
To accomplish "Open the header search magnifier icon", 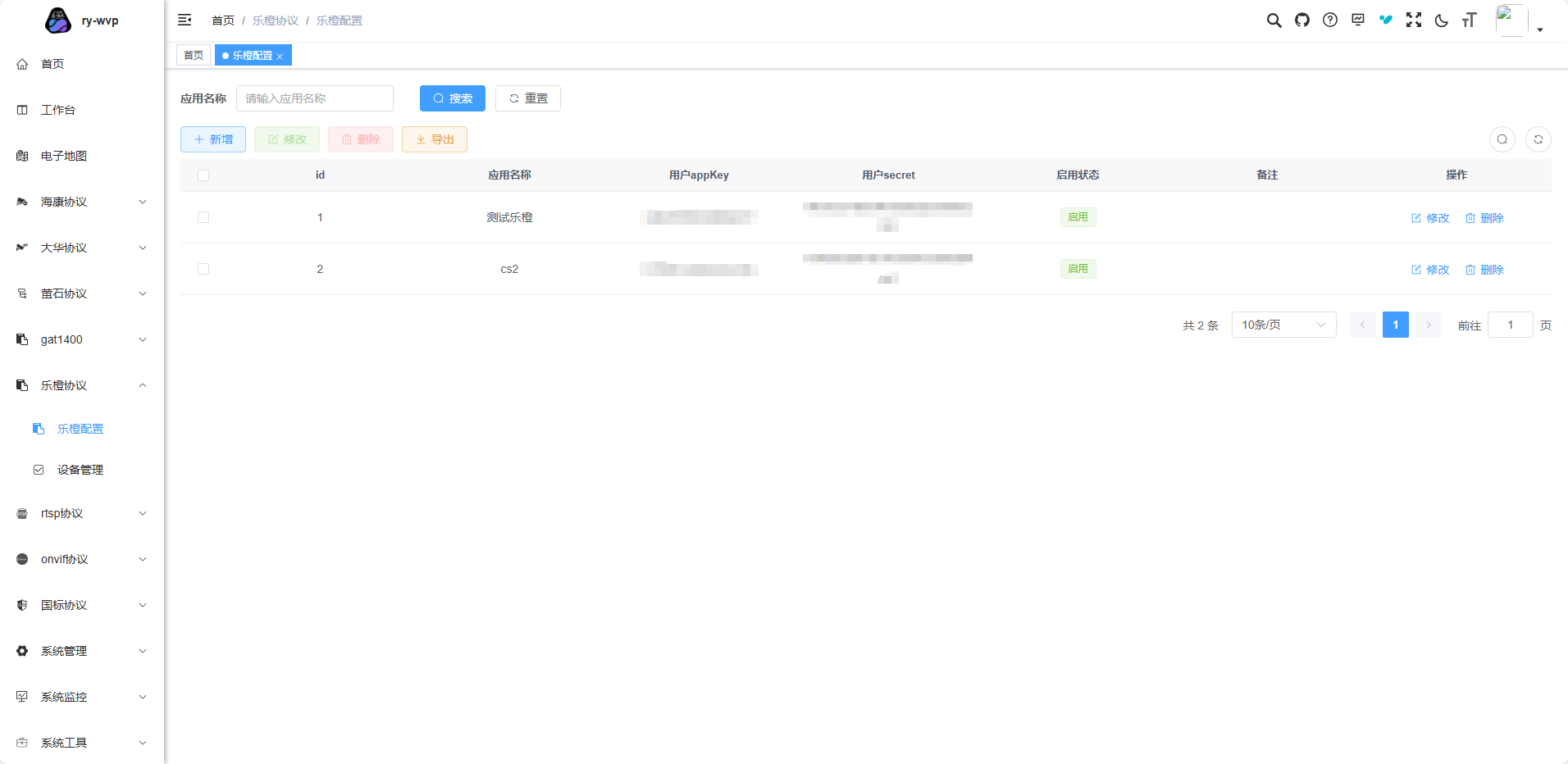I will click(x=1274, y=20).
